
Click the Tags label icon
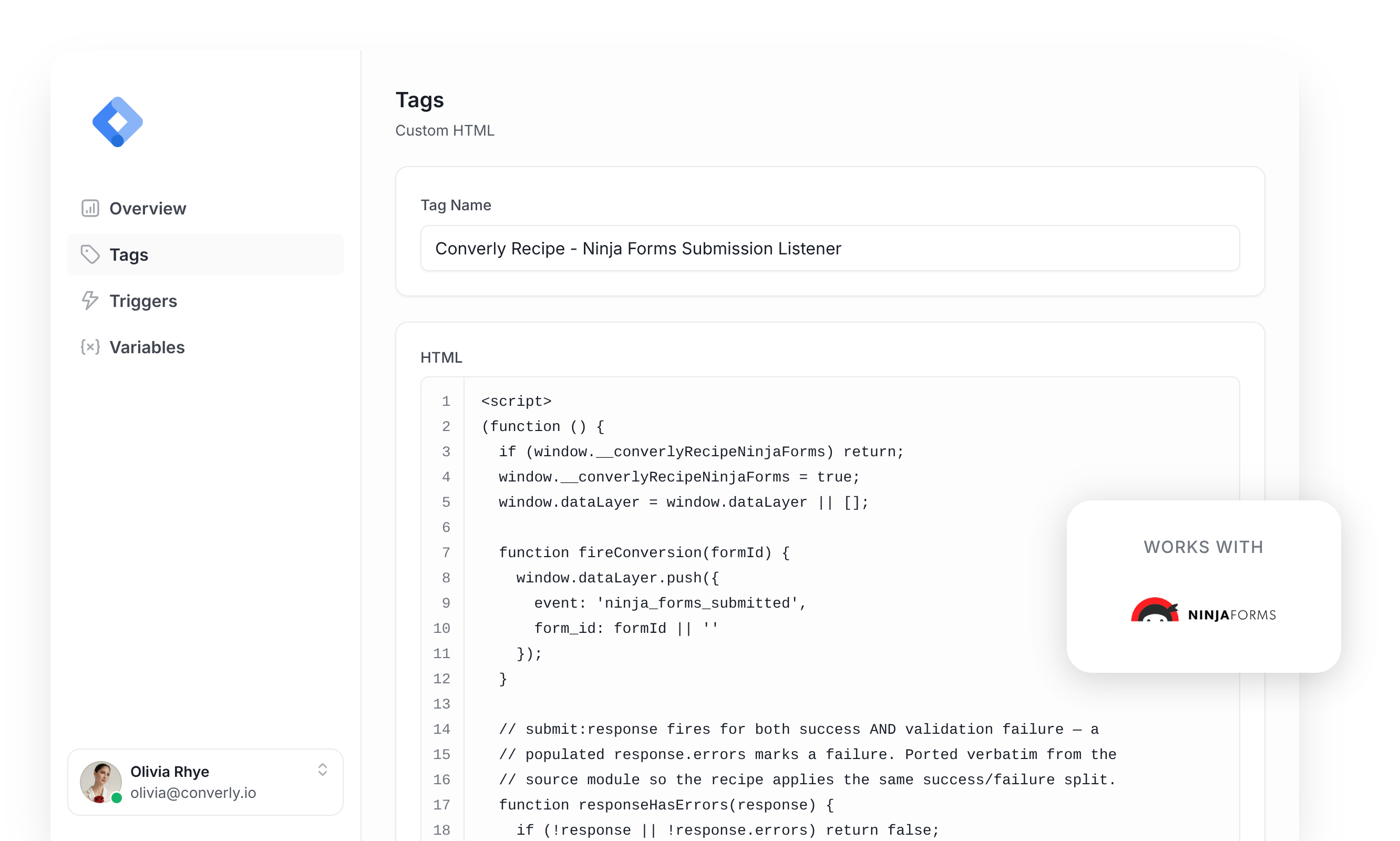pos(90,254)
